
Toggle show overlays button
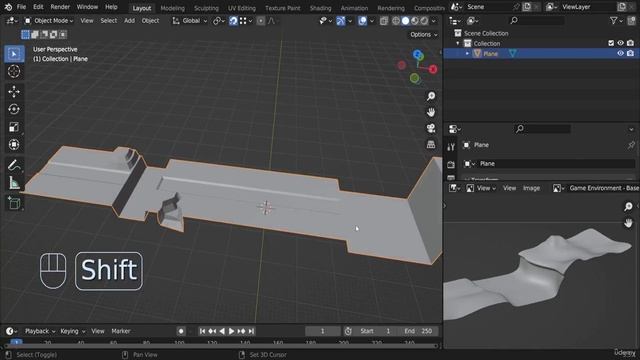point(362,21)
